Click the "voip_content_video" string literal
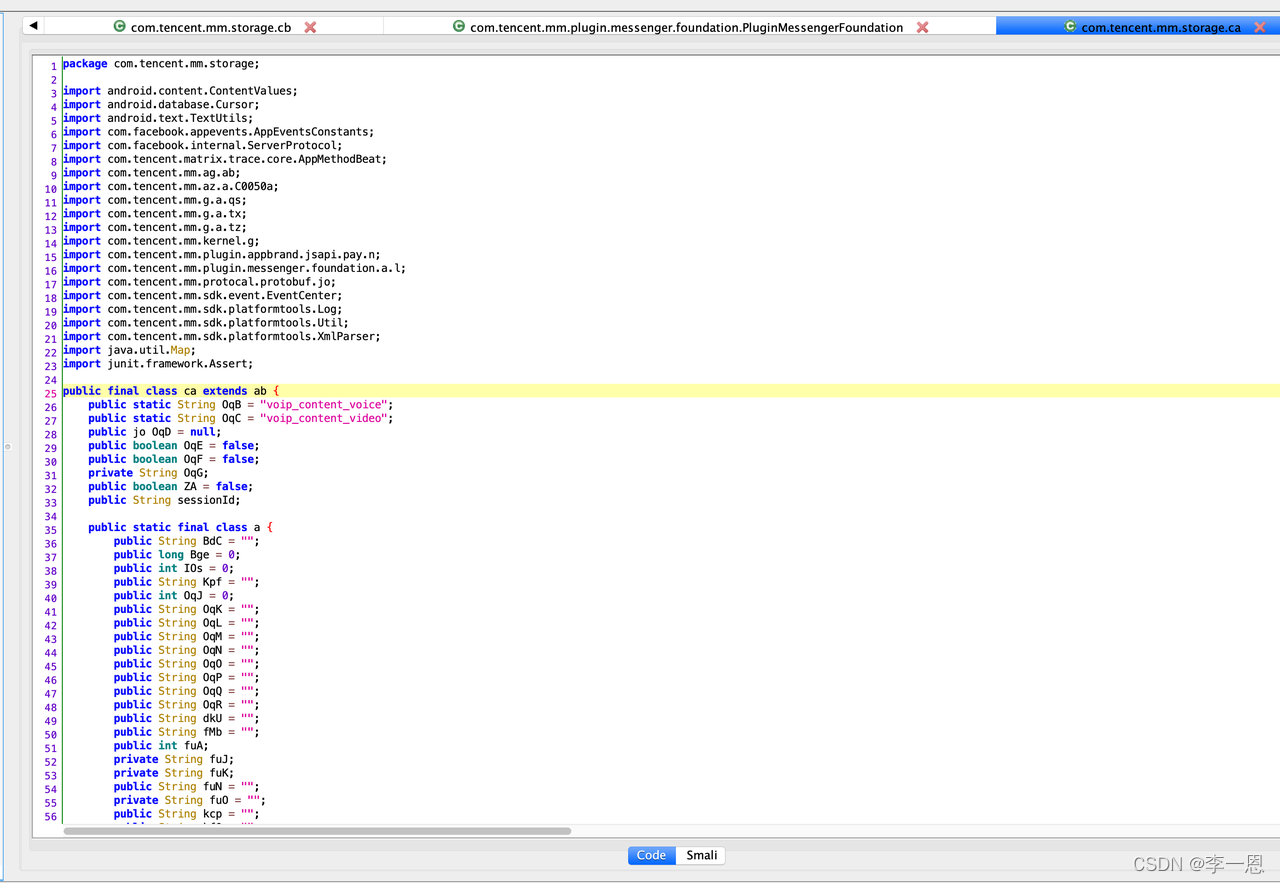This screenshot has width=1280, height=883. point(323,419)
